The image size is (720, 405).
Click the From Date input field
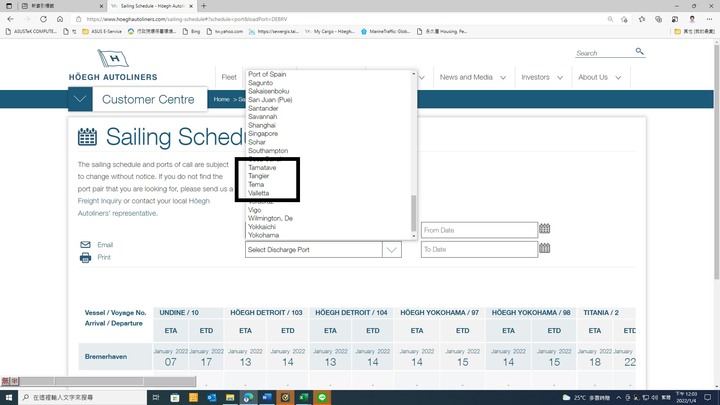click(479, 230)
